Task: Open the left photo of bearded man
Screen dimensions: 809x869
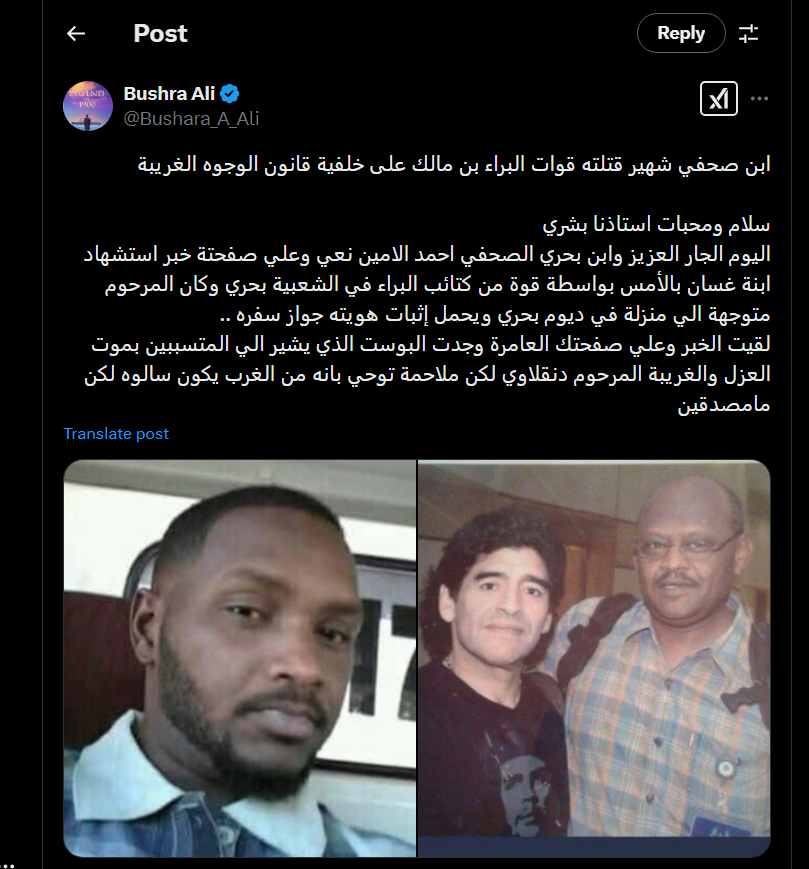Action: tap(239, 658)
